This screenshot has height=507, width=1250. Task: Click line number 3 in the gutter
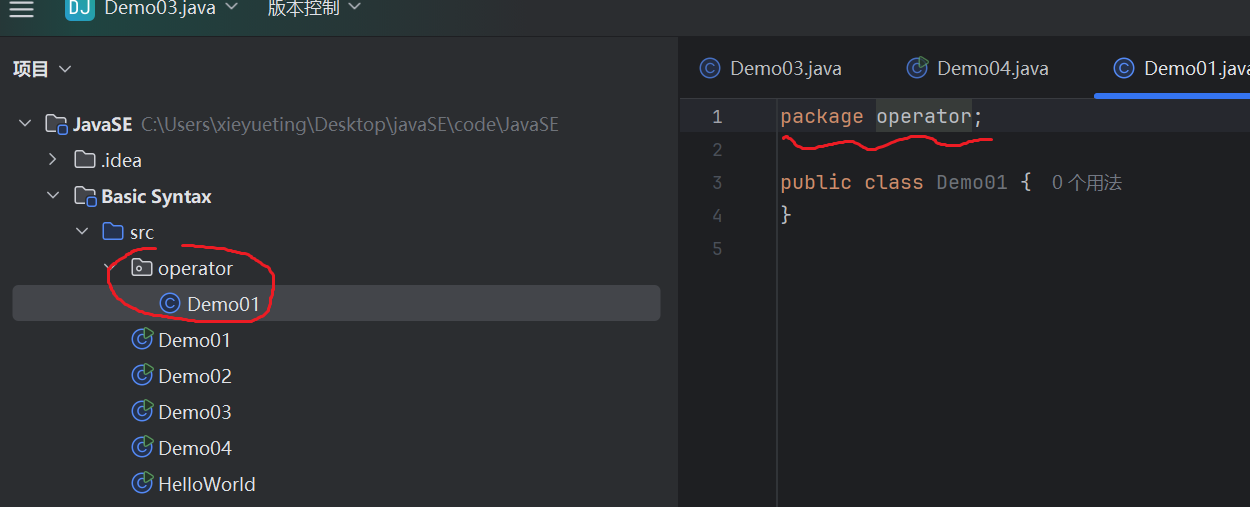[716, 183]
